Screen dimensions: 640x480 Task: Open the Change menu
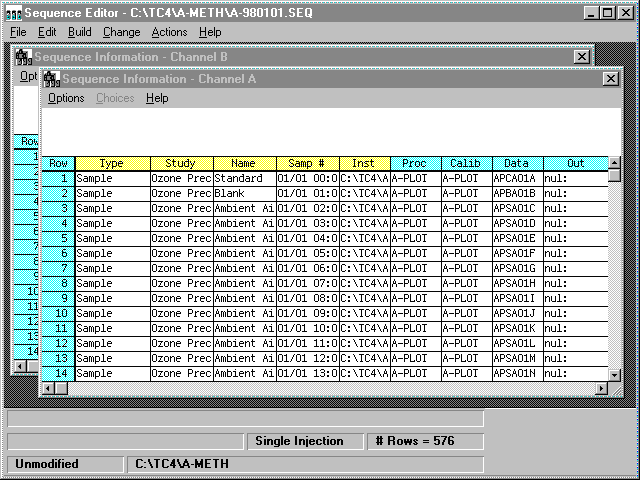121,32
